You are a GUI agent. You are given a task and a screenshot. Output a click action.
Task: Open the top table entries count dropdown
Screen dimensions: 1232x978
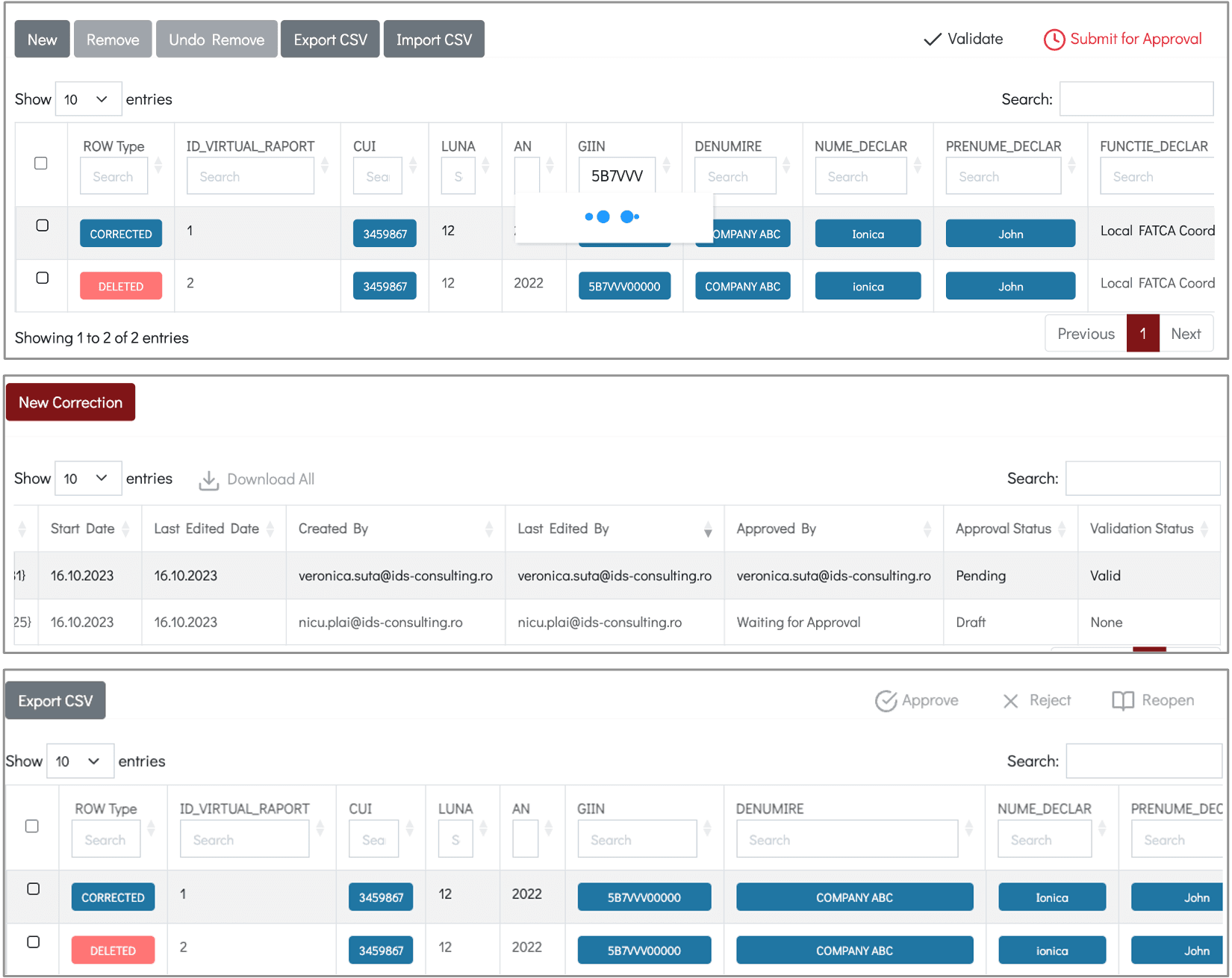88,99
